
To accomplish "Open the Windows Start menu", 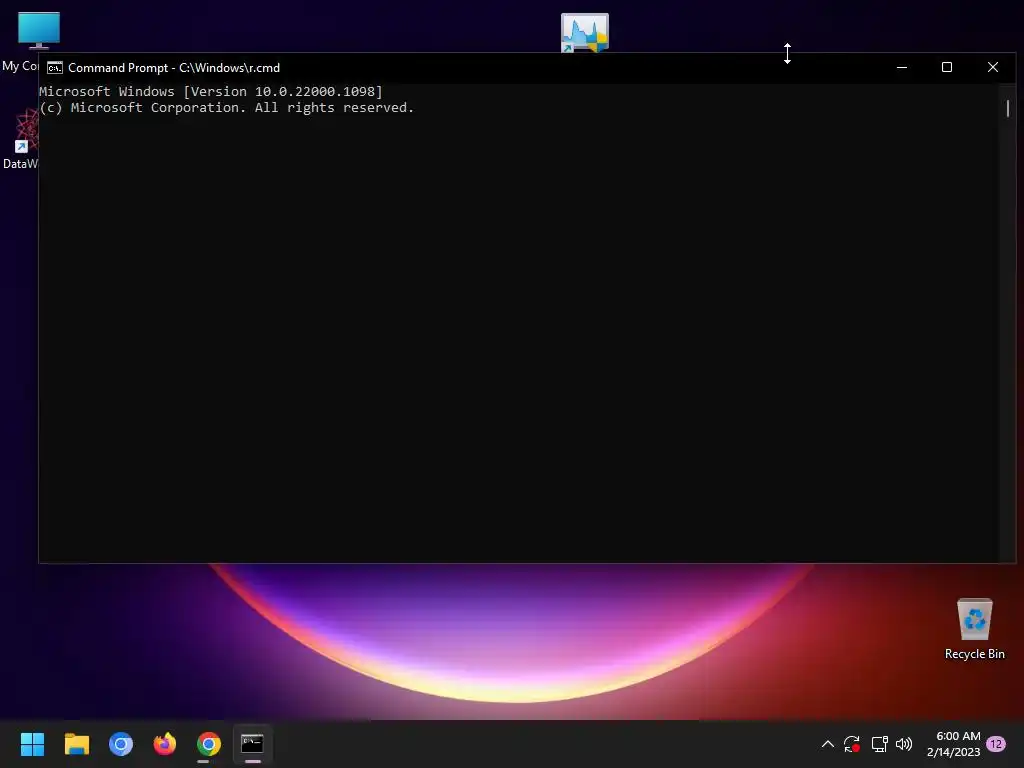I will [x=32, y=744].
